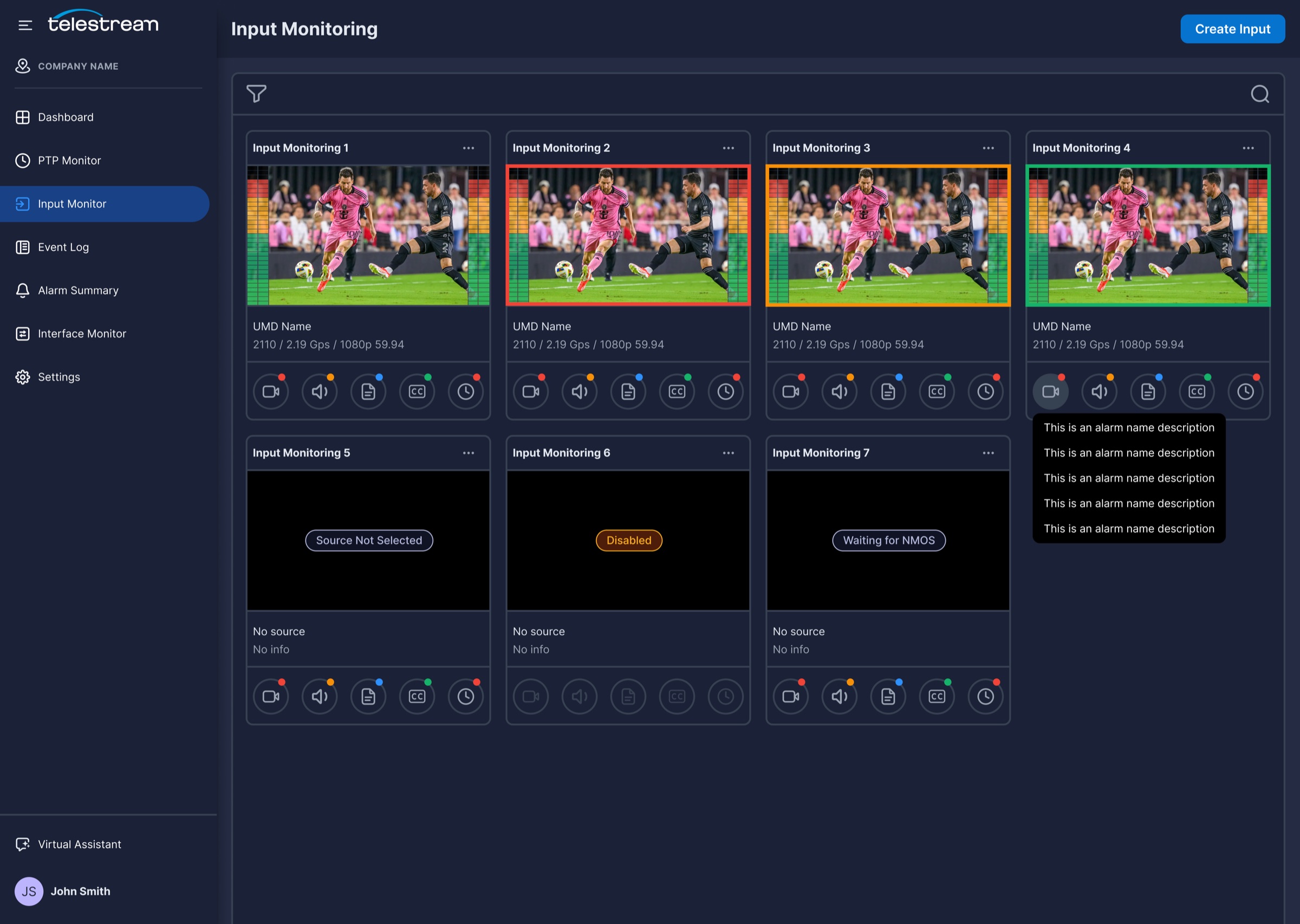Open audio alarms for Input Monitoring 2
Screen dimensions: 1300x924
pyautogui.click(x=579, y=392)
